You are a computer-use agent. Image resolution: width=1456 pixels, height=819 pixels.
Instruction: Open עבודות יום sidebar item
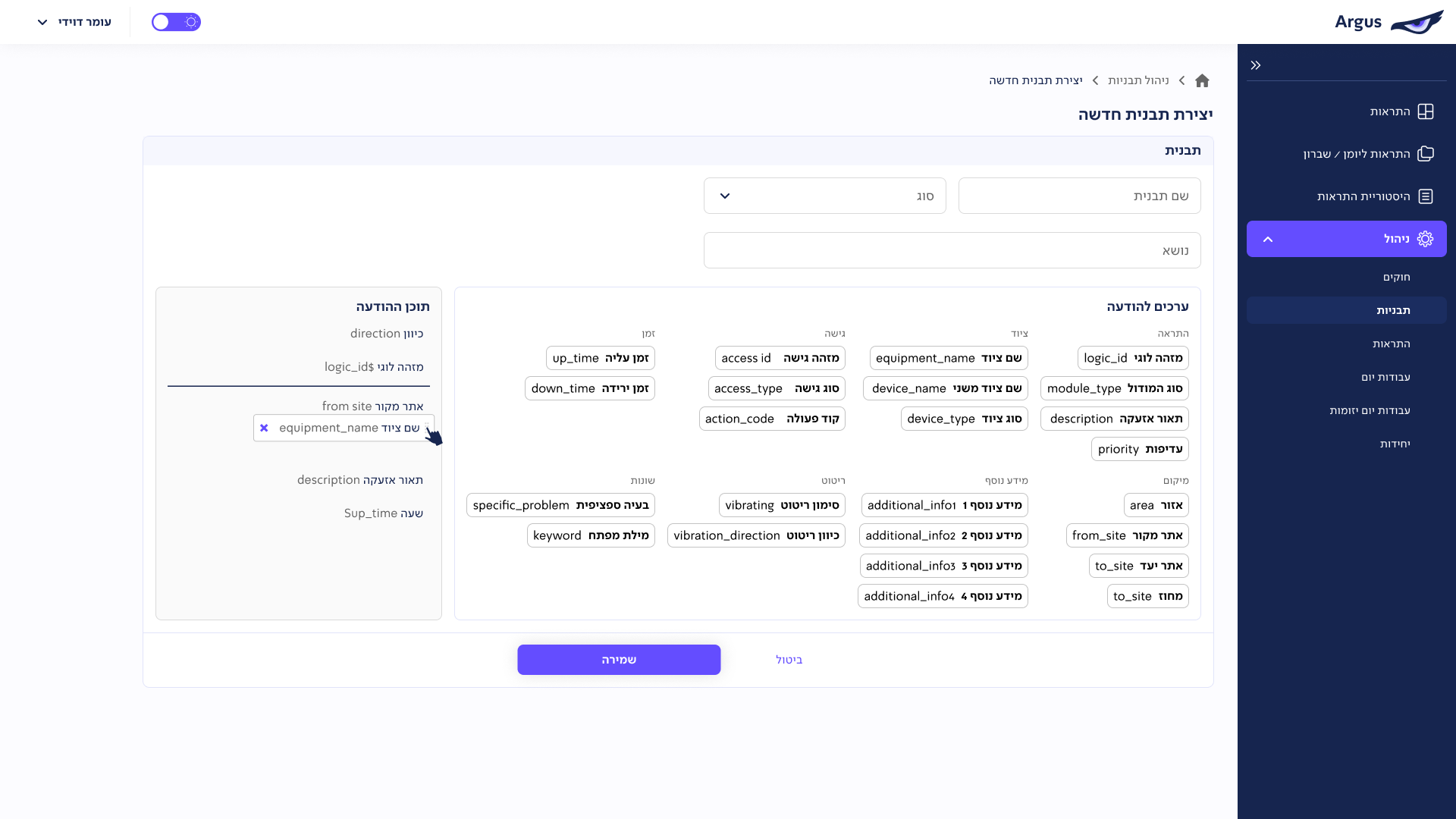pyautogui.click(x=1385, y=377)
